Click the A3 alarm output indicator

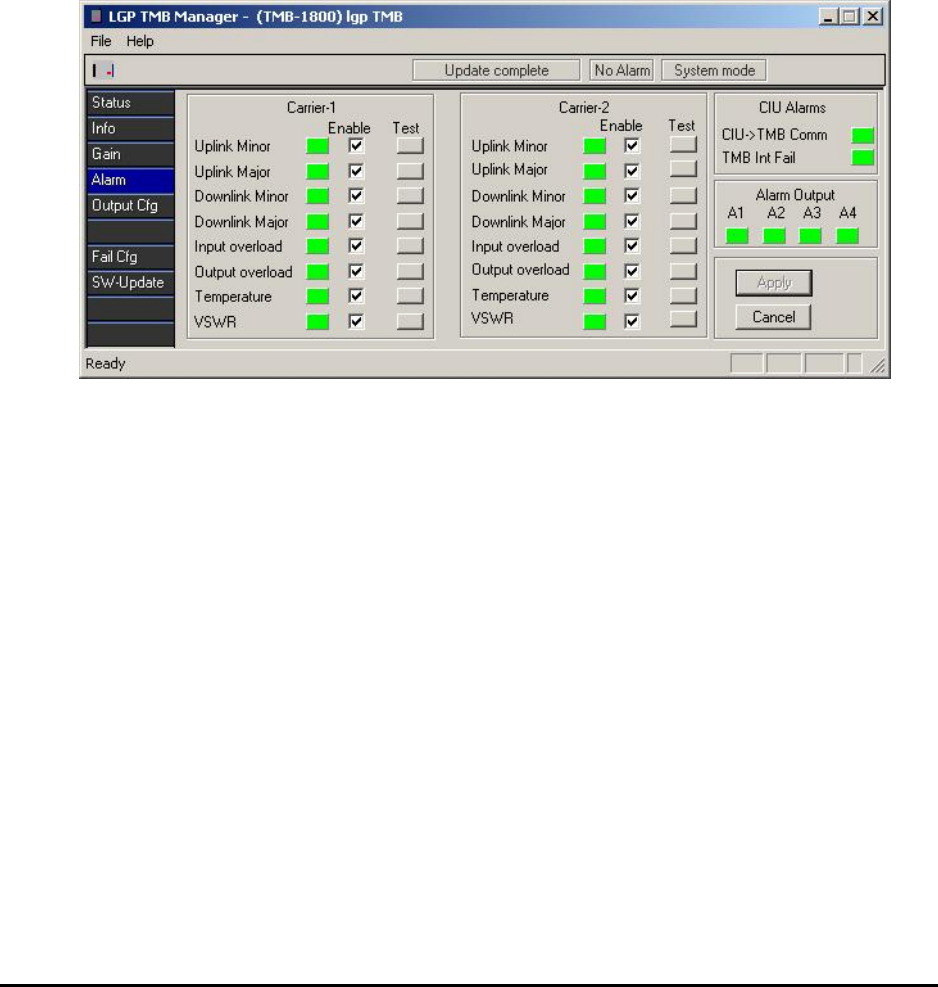810,236
